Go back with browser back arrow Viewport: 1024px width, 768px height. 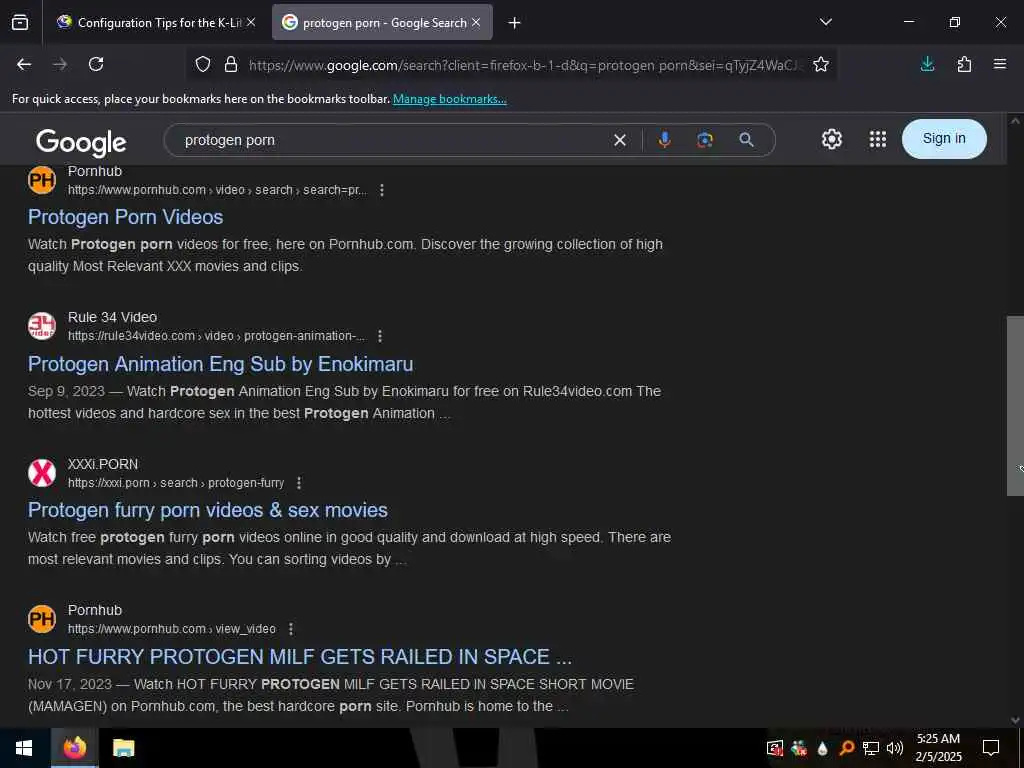pos(24,64)
